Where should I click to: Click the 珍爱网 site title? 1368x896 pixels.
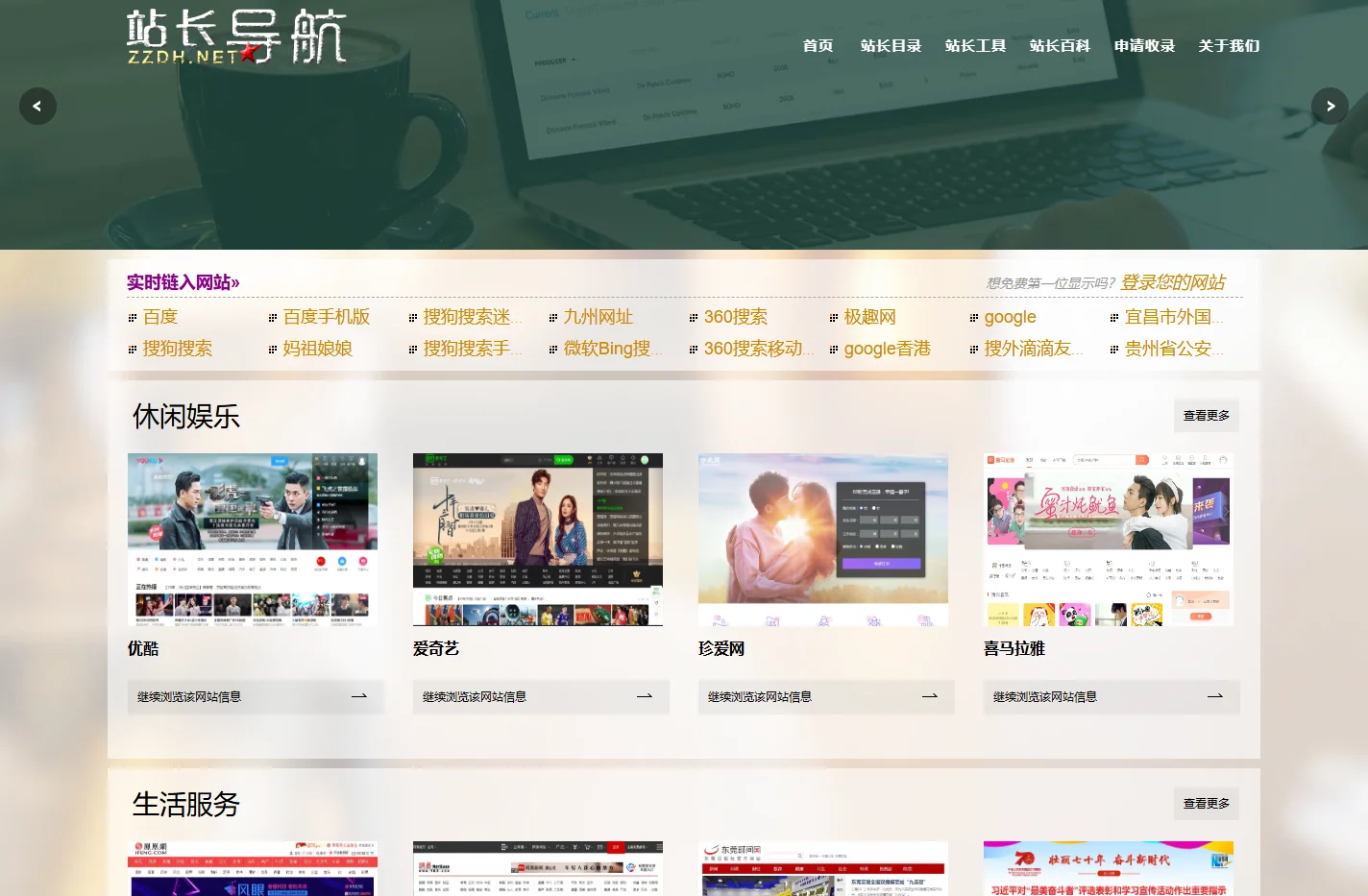coord(721,648)
